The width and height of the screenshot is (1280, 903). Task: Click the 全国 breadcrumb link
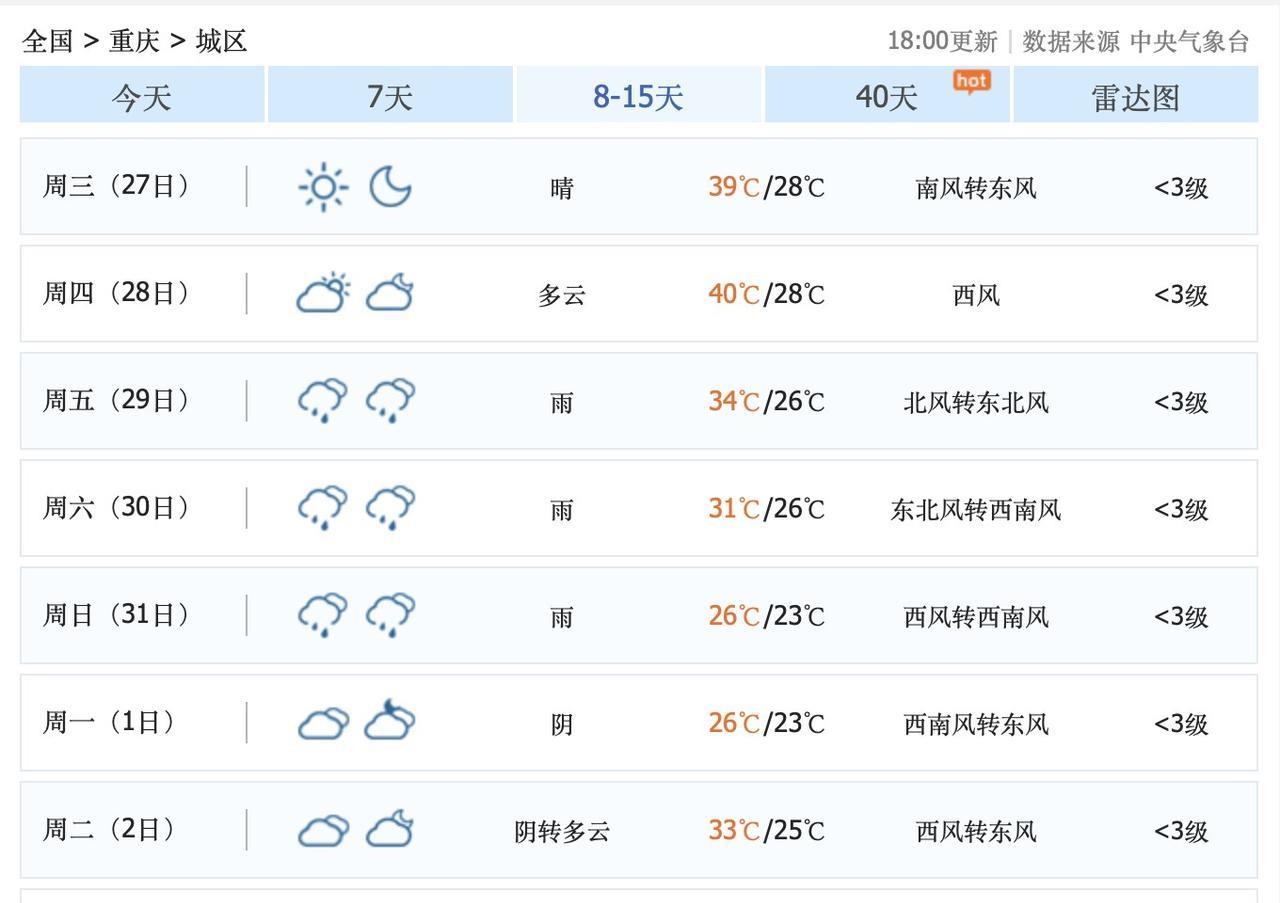[48, 41]
